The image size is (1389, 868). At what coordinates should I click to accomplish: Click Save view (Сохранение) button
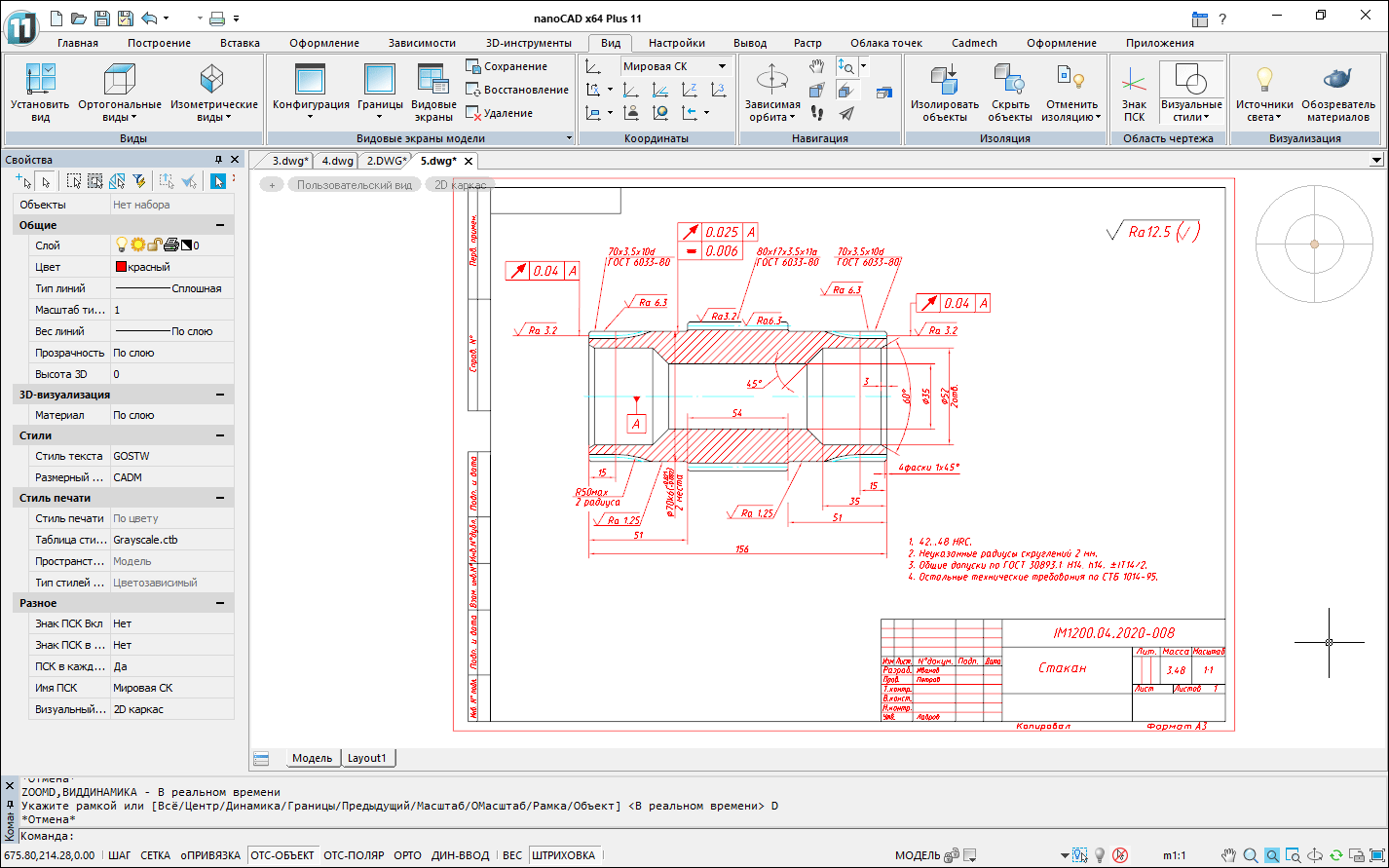click(507, 66)
